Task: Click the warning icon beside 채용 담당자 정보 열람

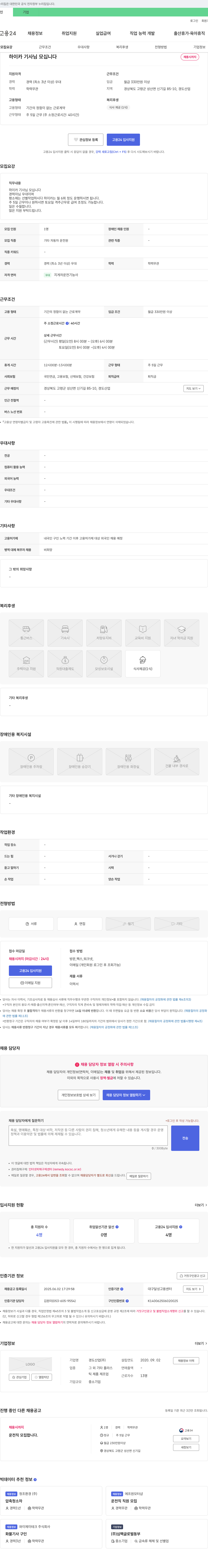Action: pos(77,1065)
